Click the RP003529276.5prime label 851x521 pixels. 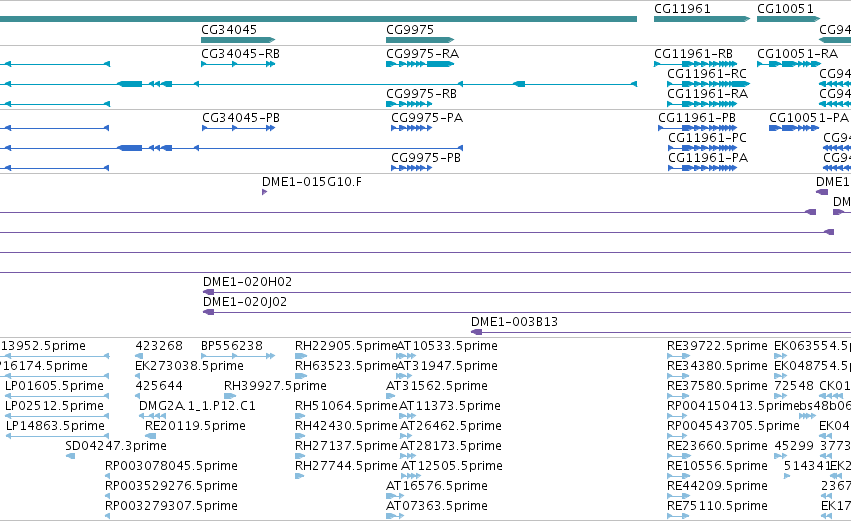(x=171, y=486)
